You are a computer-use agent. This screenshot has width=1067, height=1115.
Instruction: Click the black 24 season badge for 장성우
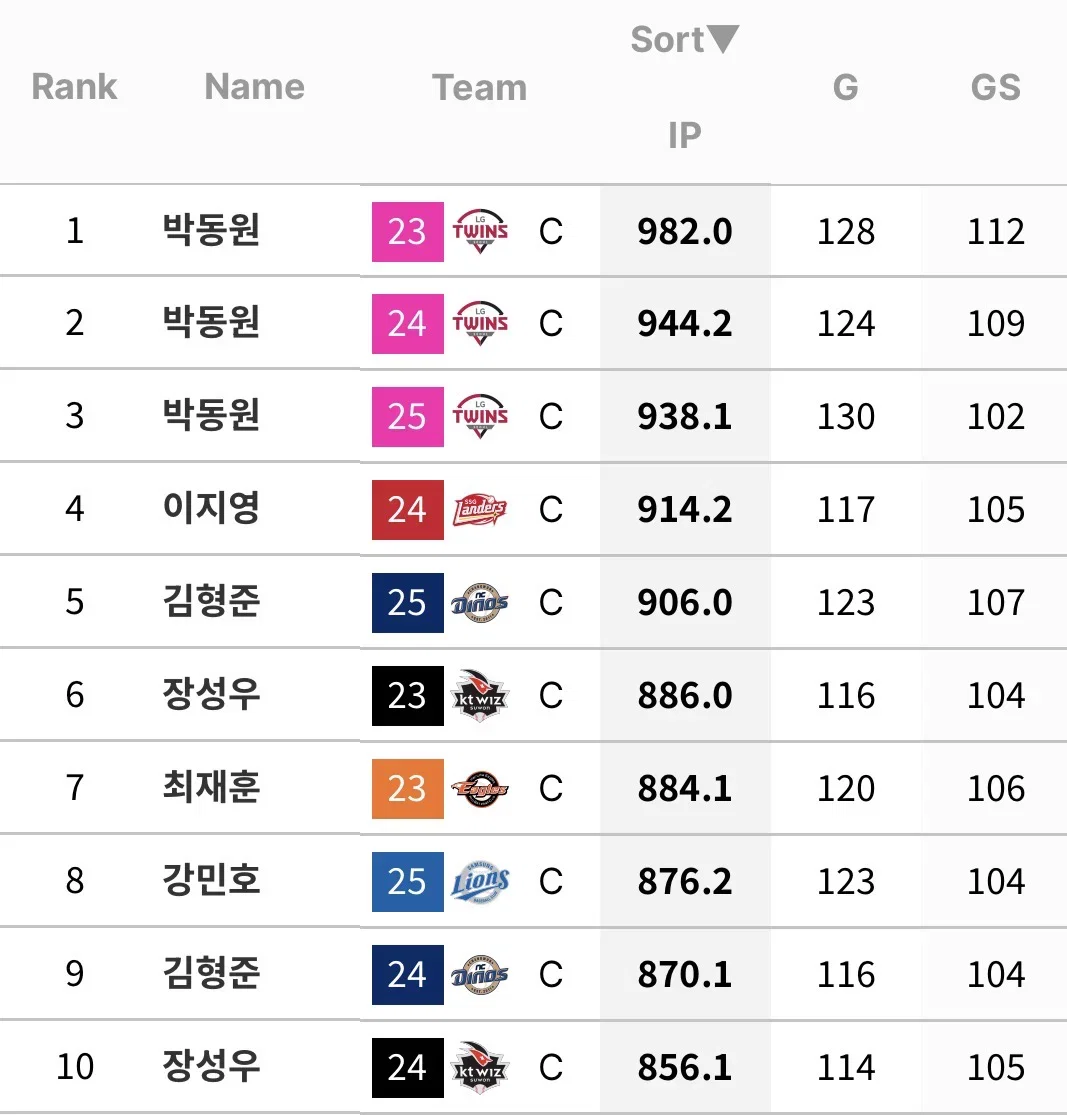click(x=408, y=1067)
